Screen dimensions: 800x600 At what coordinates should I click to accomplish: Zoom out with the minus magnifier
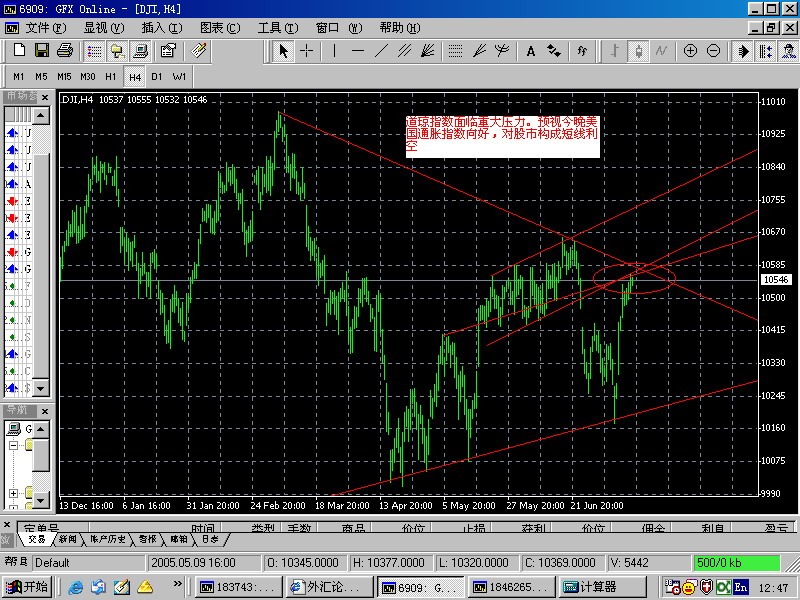pos(714,51)
